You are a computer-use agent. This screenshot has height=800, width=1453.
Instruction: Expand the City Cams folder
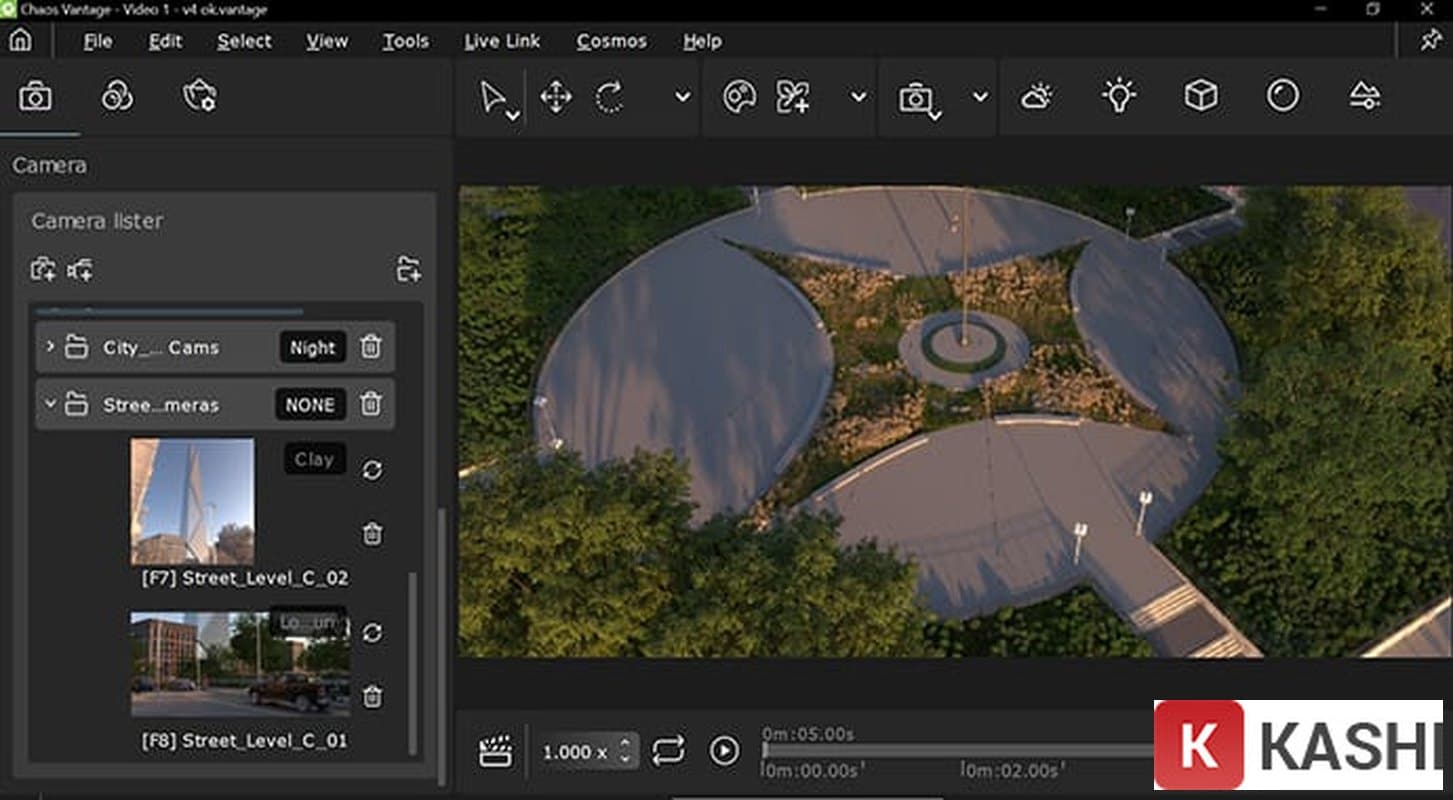pyautogui.click(x=50, y=347)
